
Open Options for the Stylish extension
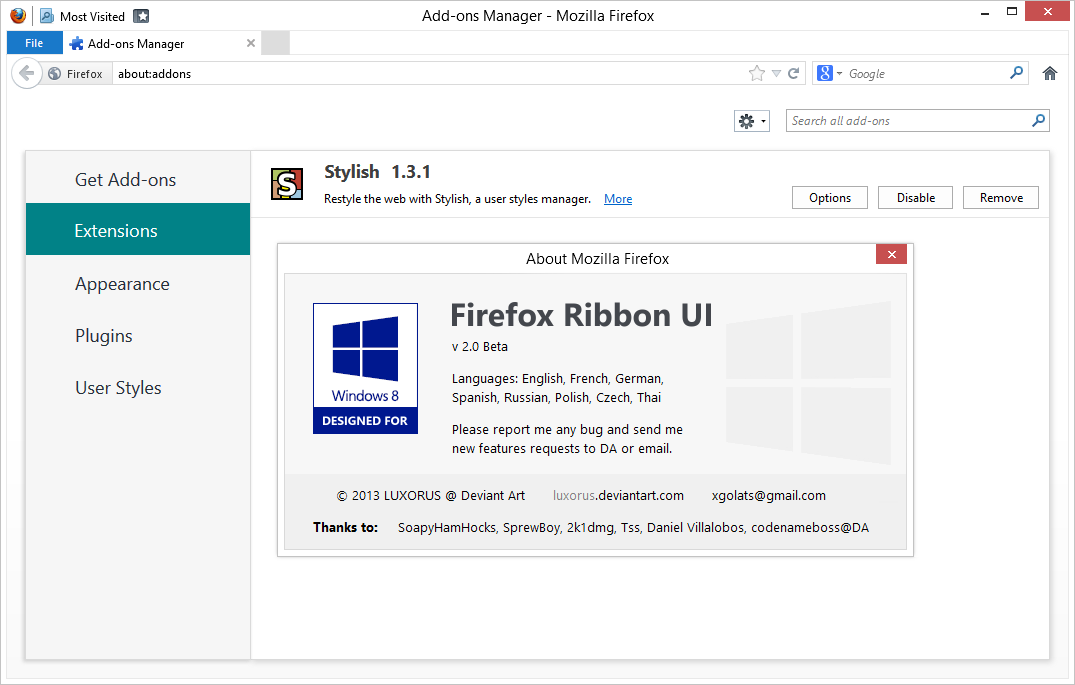[829, 197]
